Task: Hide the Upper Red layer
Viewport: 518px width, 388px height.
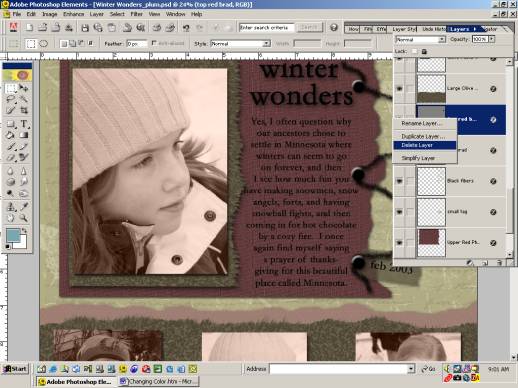Action: pos(399,243)
